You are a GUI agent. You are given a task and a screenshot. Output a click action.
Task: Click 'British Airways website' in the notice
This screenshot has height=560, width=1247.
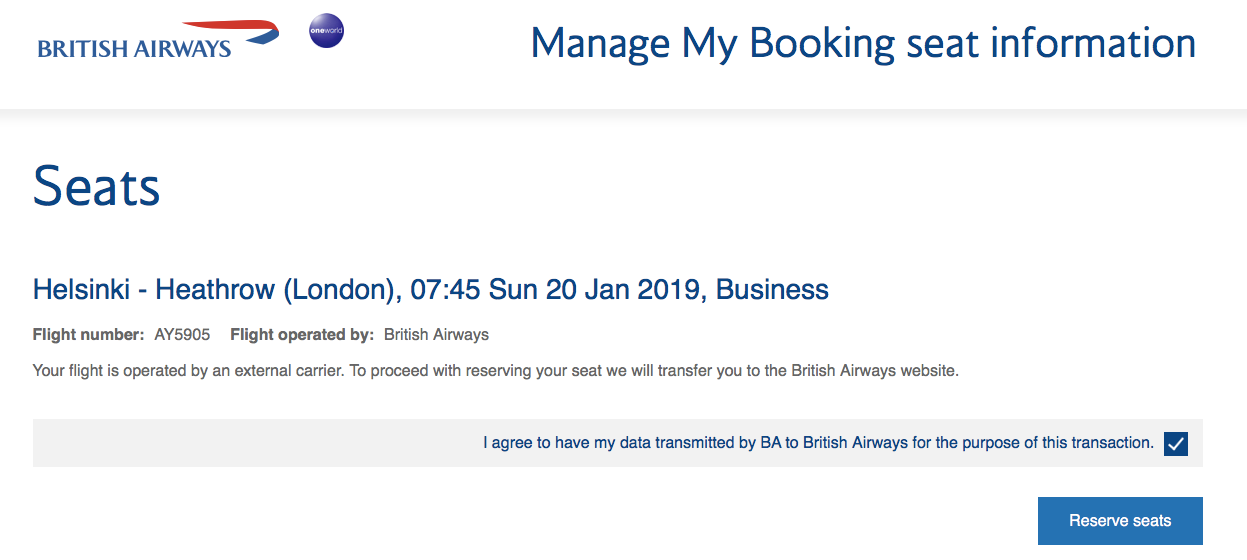coord(875,371)
